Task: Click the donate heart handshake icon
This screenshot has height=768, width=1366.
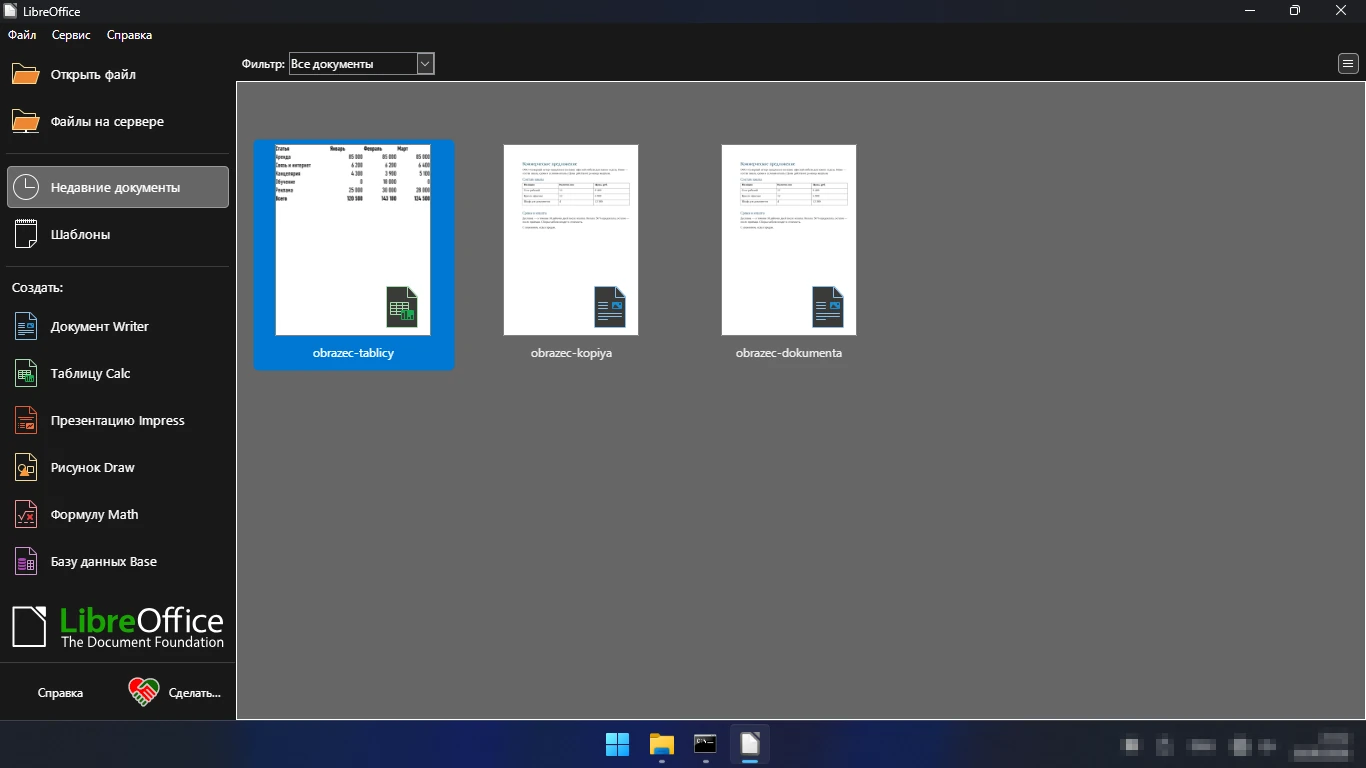Action: tap(144, 692)
